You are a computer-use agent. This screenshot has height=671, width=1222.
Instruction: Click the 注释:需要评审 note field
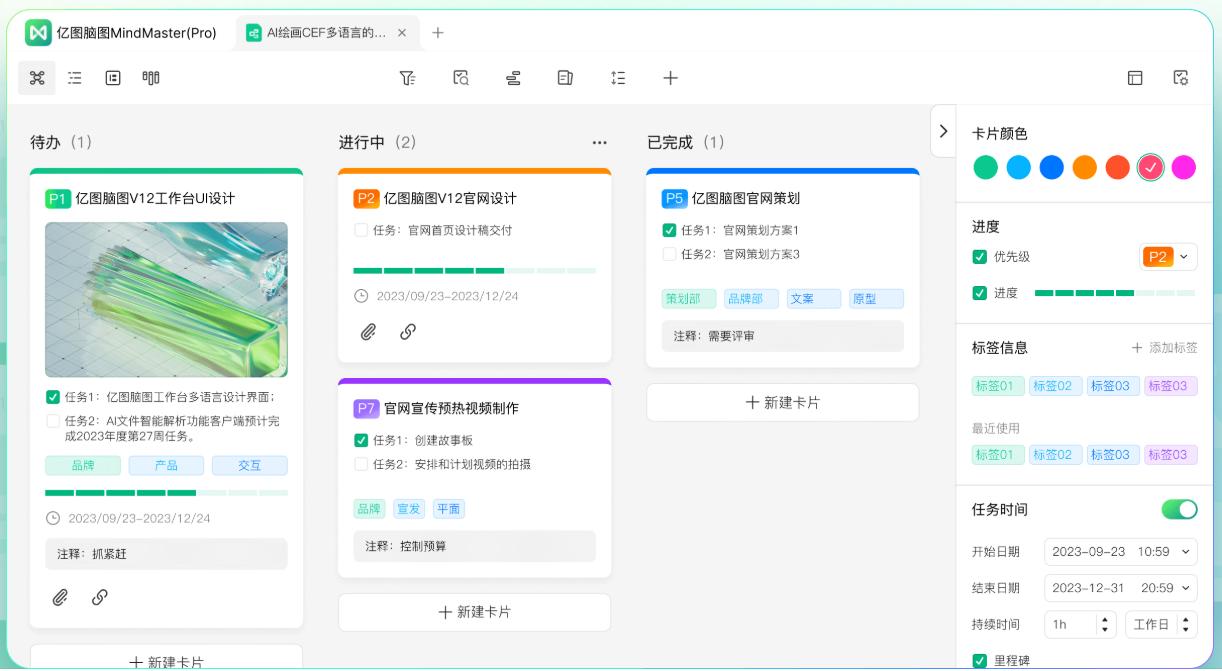[782, 336]
